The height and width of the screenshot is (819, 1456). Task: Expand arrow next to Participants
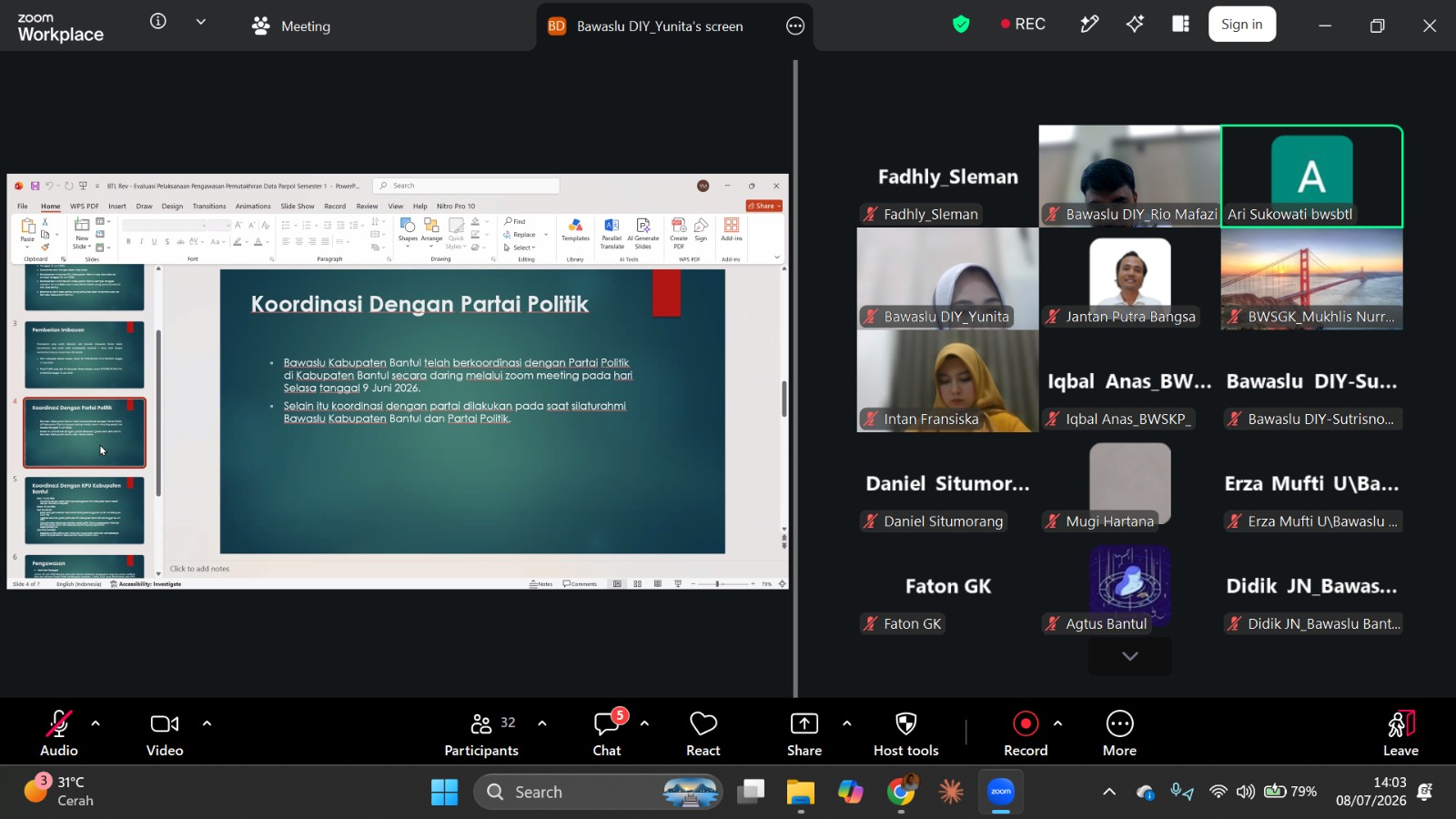point(542,723)
